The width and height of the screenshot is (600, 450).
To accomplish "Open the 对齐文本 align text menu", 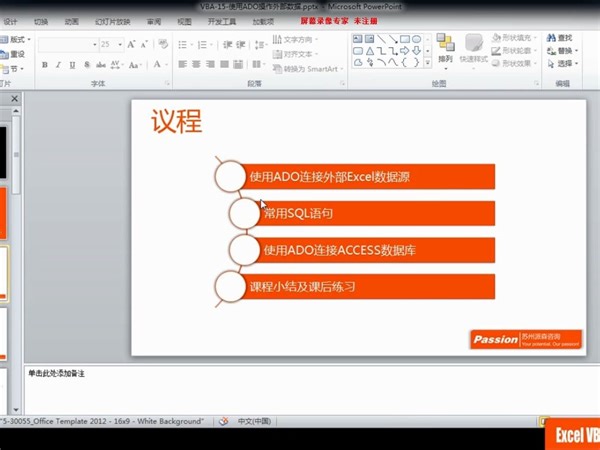I will (295, 54).
